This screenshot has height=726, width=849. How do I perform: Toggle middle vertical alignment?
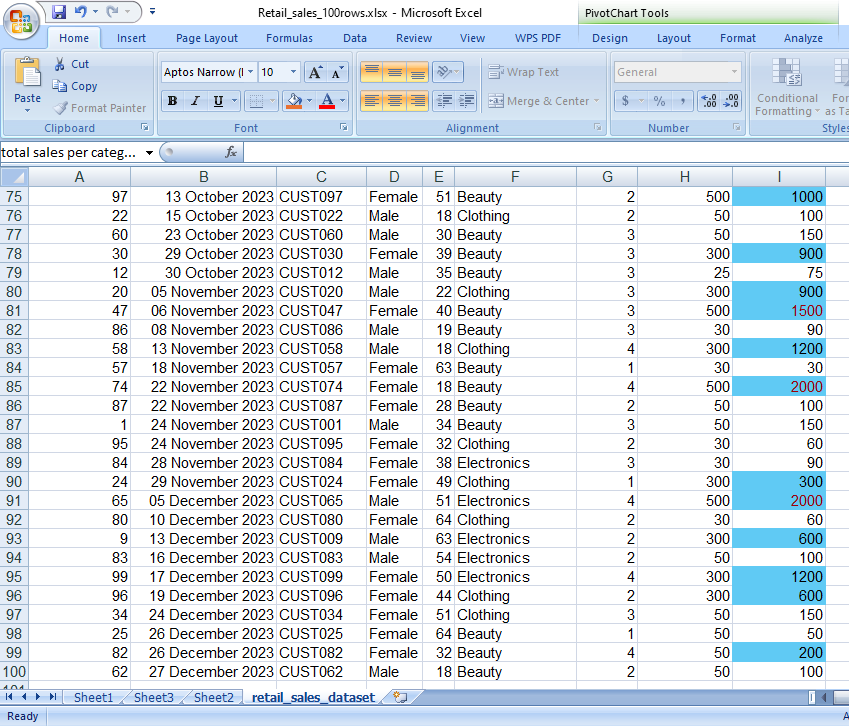coord(395,72)
